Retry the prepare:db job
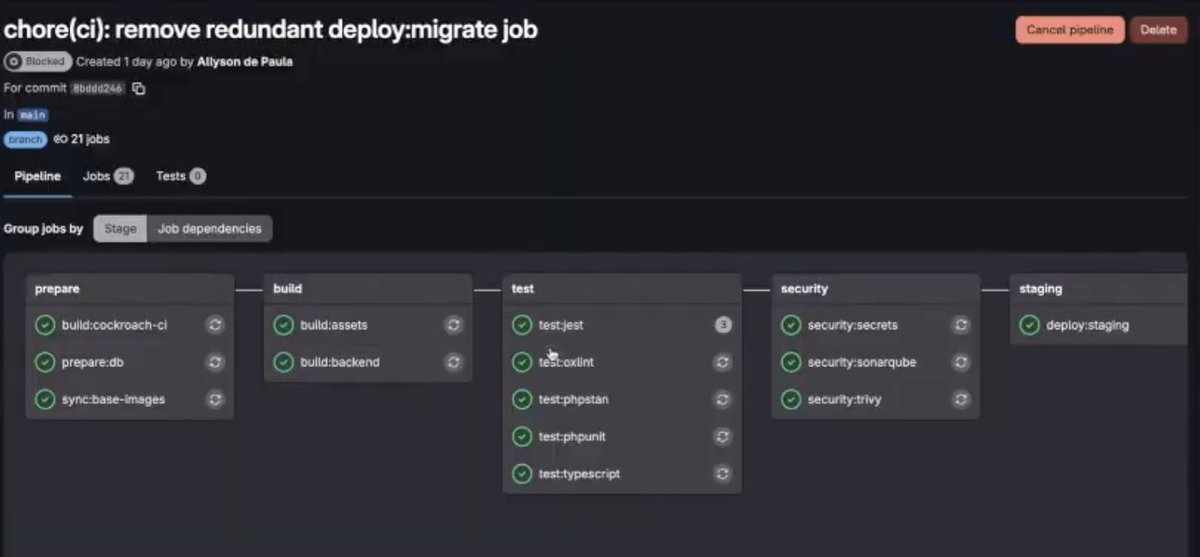The width and height of the screenshot is (1200, 557). coord(215,362)
